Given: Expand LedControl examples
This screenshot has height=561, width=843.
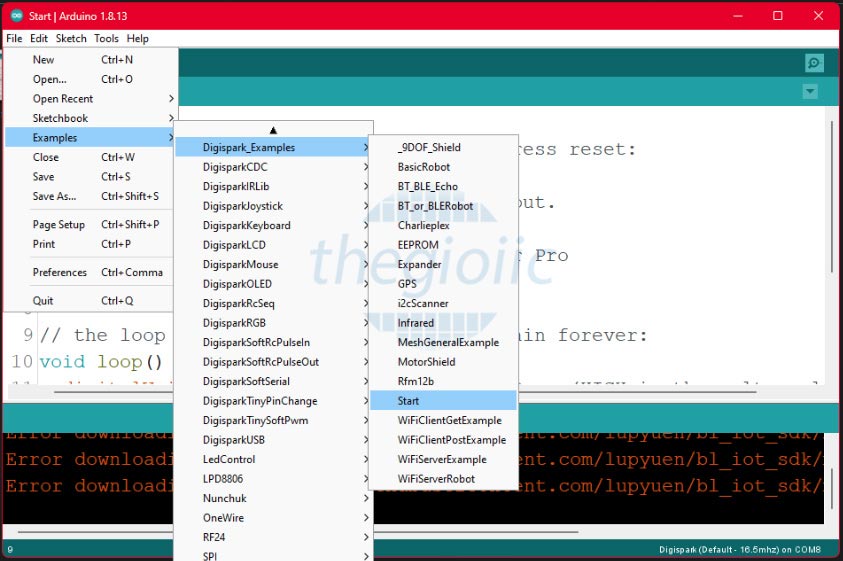Looking at the screenshot, I should point(273,459).
